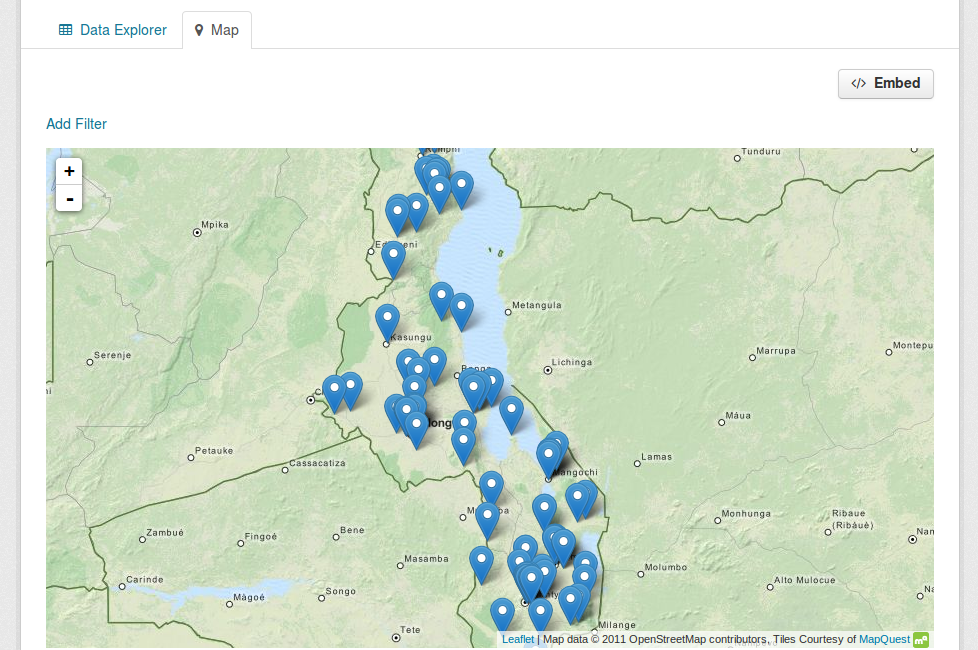
Task: Select the map marker near Mangochi
Action: (548, 458)
